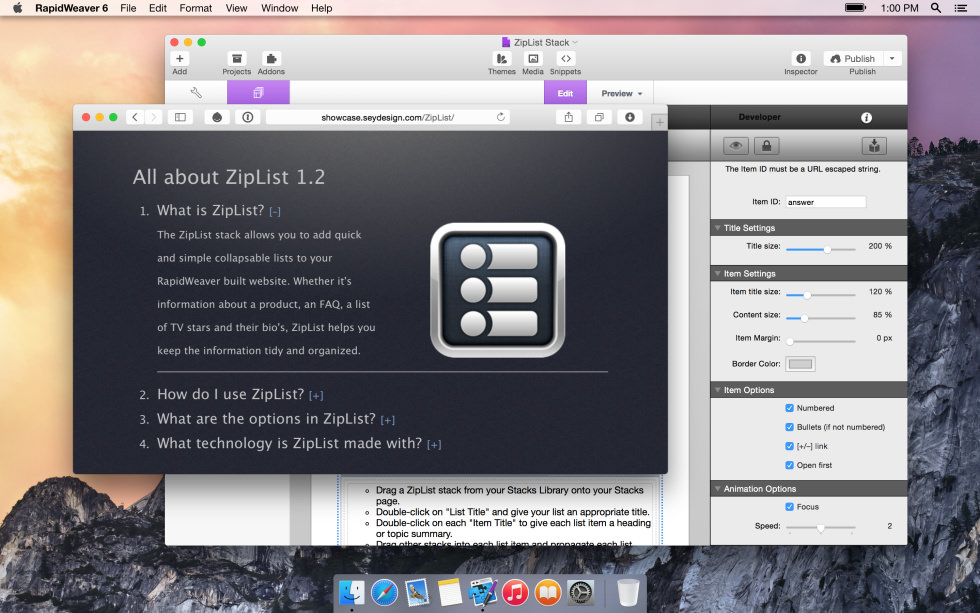The image size is (980, 613).
Task: Click the Publish button
Action: [853, 59]
